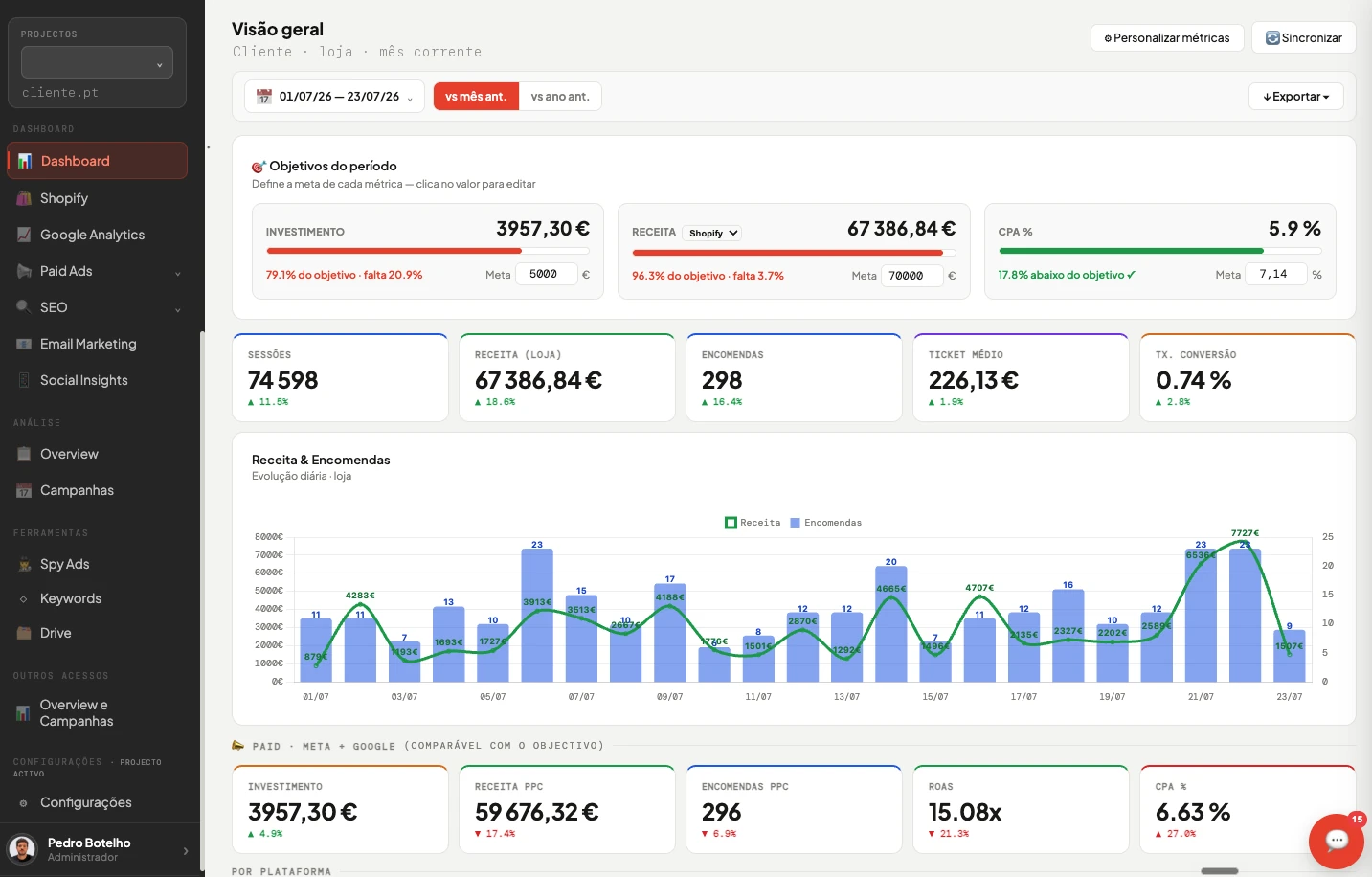Click the 06/07 bar labeled 23
The image size is (1372, 877).
[537, 616]
